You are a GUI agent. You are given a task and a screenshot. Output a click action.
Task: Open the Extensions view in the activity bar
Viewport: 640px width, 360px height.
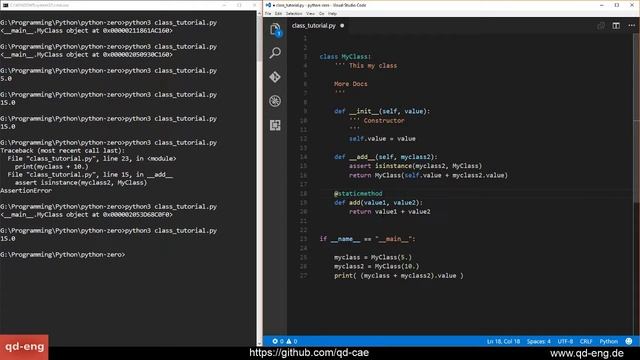coord(275,125)
